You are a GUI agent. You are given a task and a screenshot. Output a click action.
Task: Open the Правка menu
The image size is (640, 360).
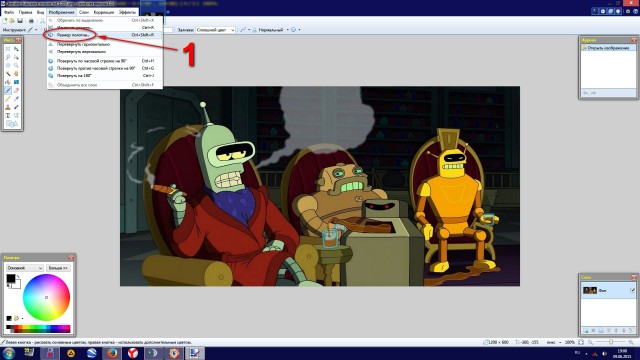(25, 12)
